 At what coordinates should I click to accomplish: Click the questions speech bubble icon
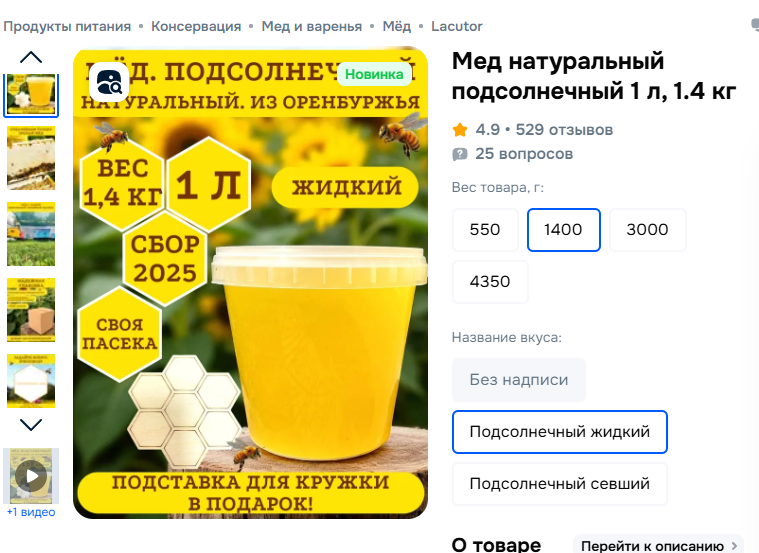[460, 154]
